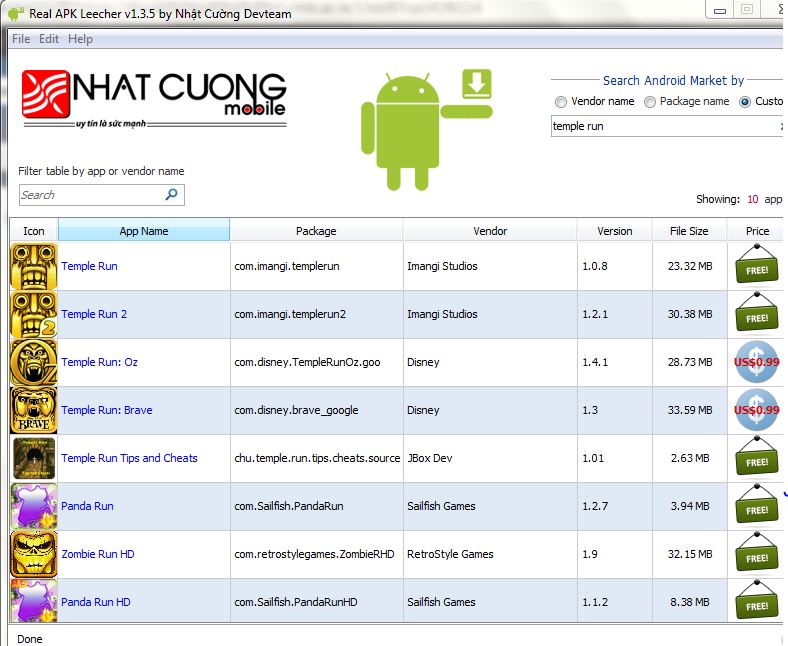
Task: Open Temple Run Tips and Cheats link
Action: point(129,458)
